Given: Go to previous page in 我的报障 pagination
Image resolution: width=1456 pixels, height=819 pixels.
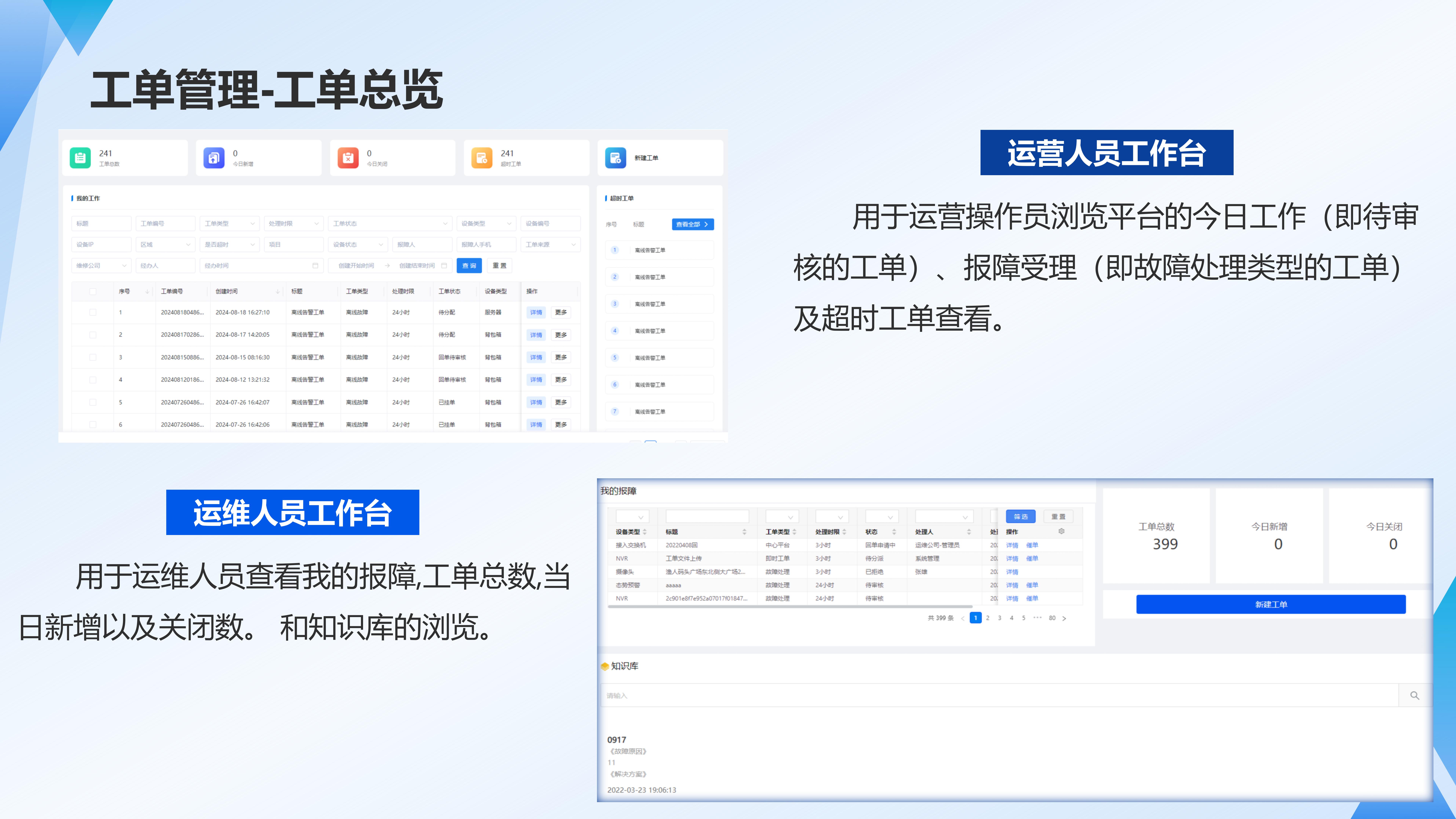Looking at the screenshot, I should click(963, 618).
